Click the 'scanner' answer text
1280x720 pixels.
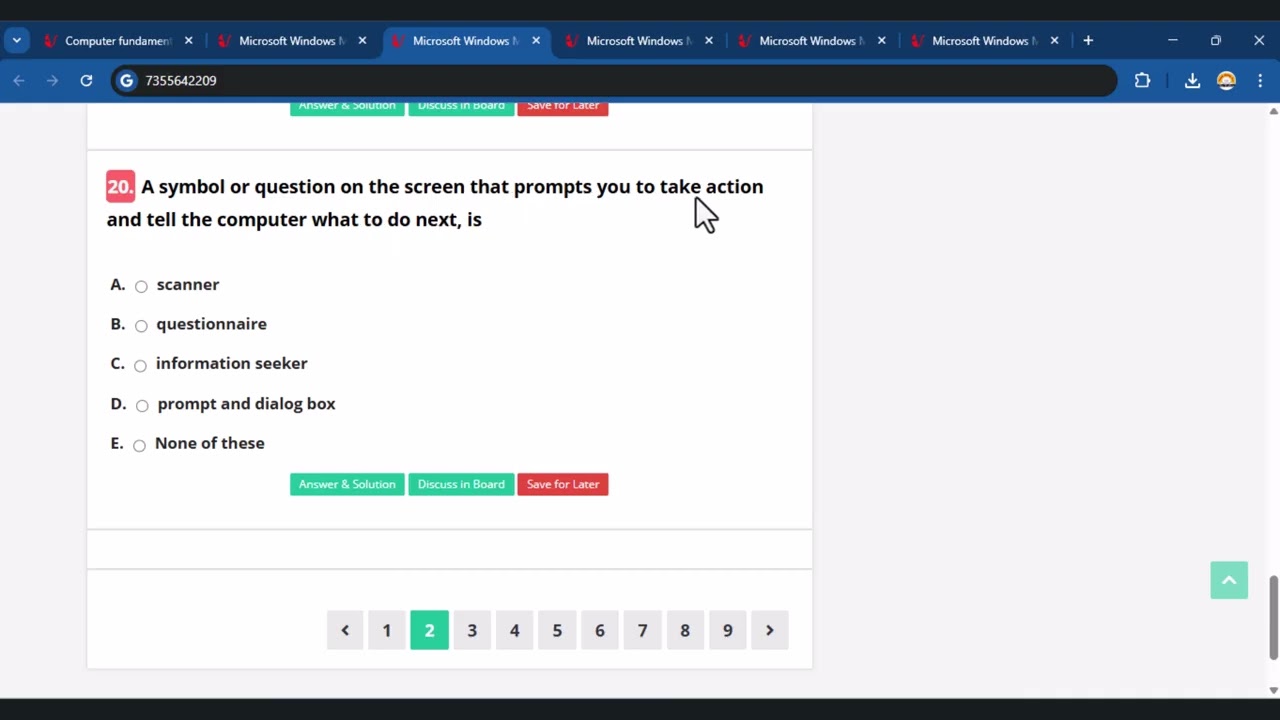click(188, 285)
